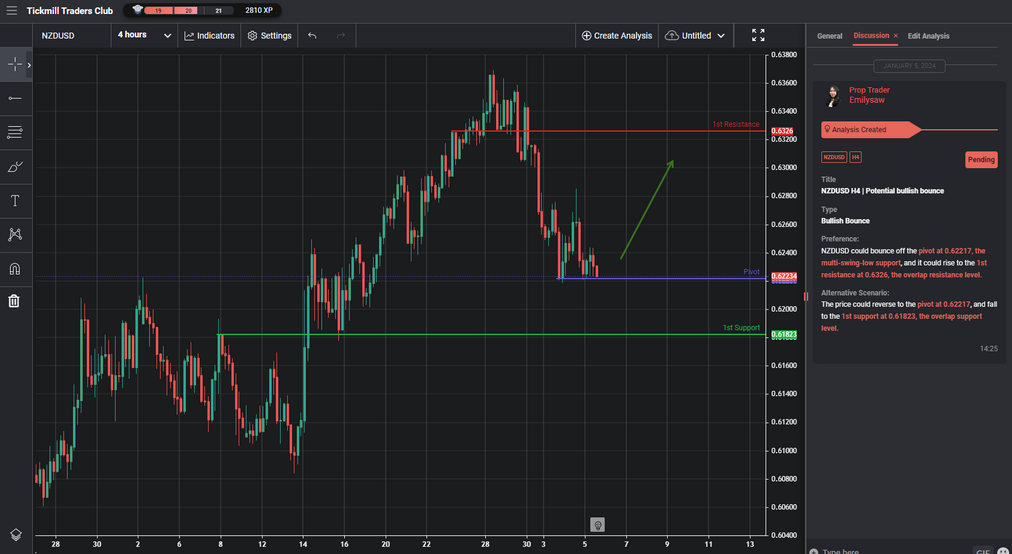Toggle the magnet snap mode
Image resolution: width=1012 pixels, height=554 pixels.
[x=14, y=269]
